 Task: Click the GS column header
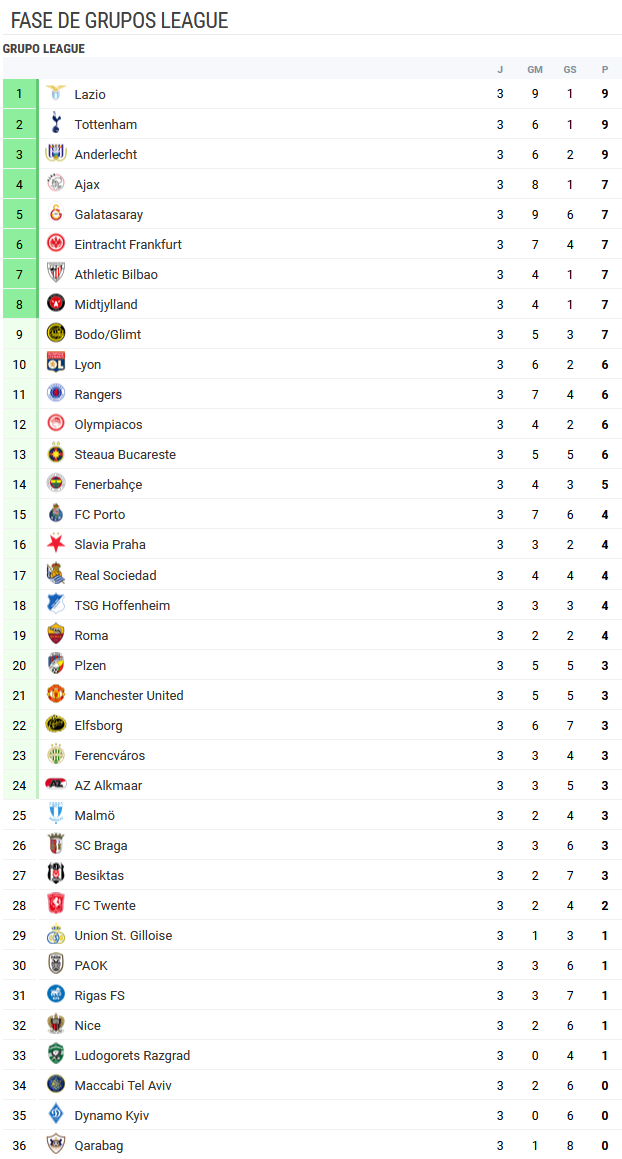tap(570, 69)
